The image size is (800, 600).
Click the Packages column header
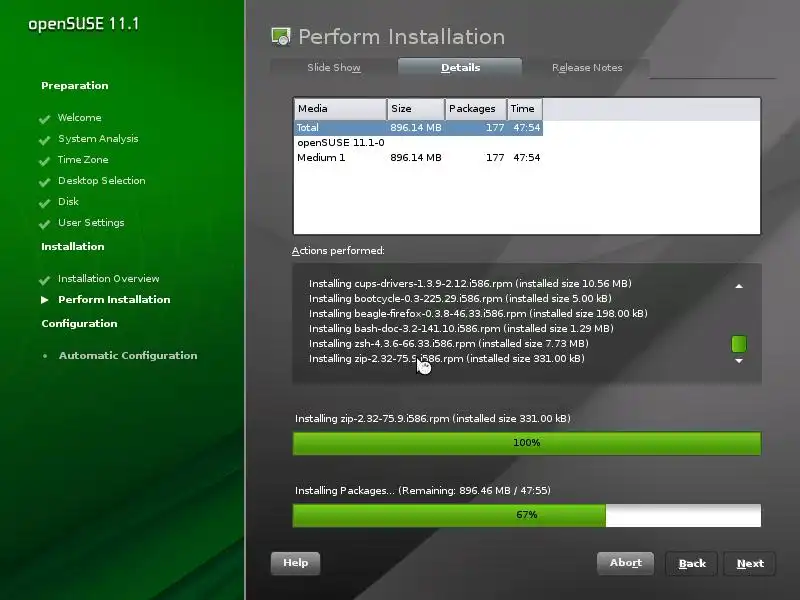[x=476, y=109]
